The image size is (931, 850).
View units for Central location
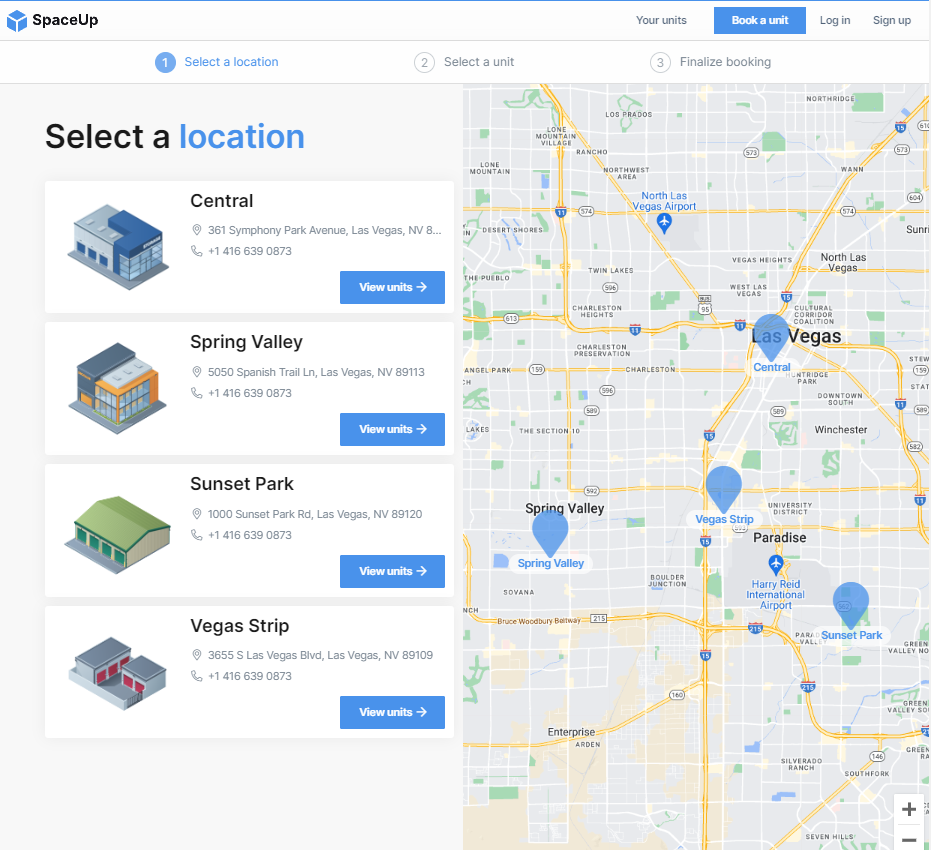click(392, 287)
